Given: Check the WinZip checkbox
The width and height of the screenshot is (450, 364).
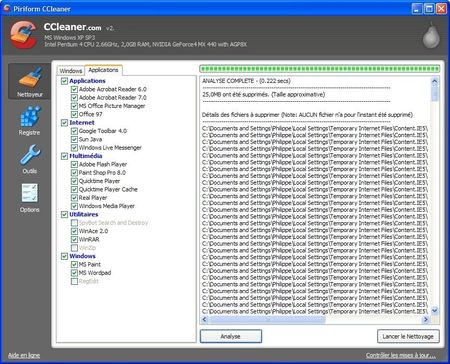Looking at the screenshot, I should 74,248.
